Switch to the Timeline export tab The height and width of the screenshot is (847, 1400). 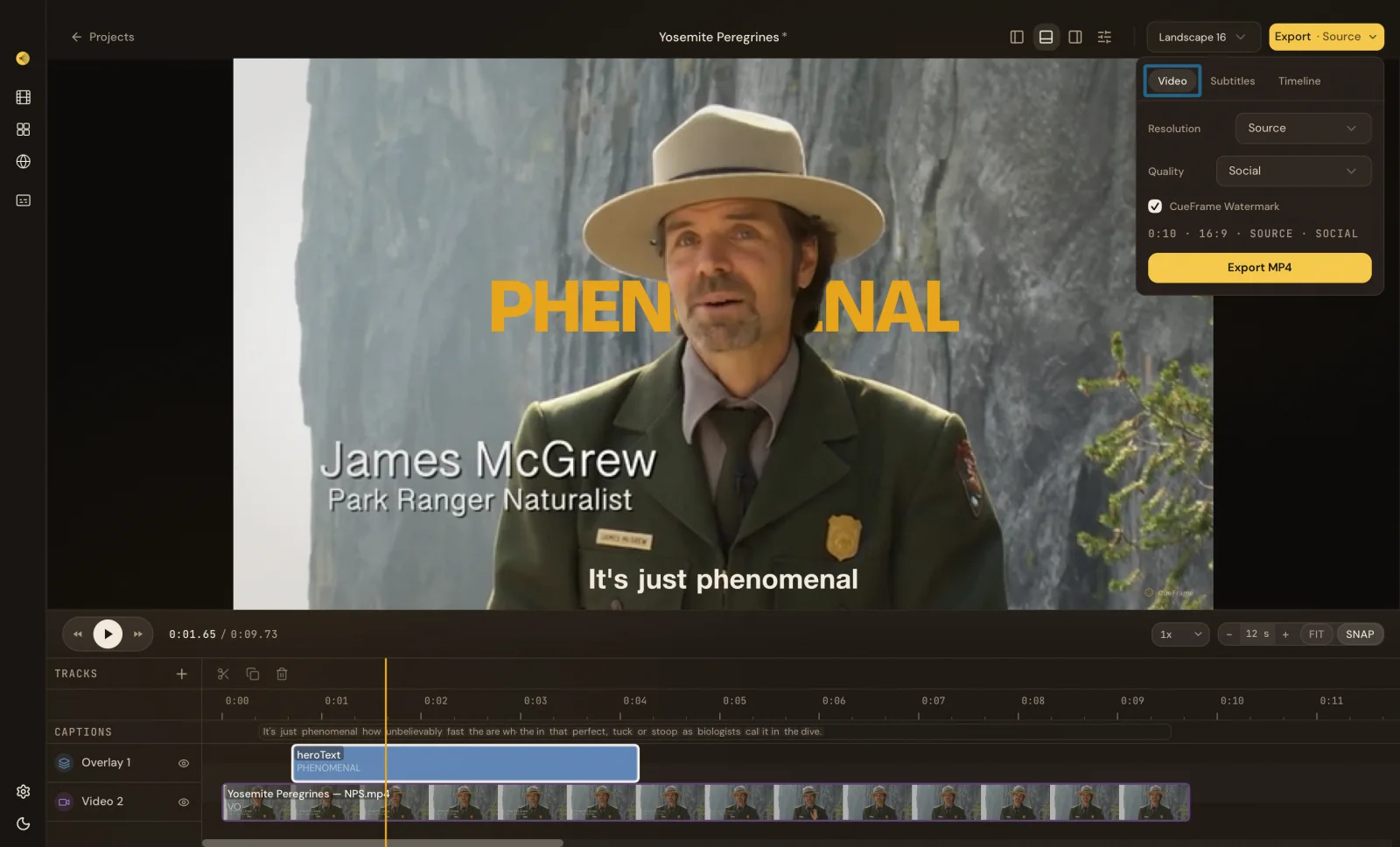(x=1298, y=80)
